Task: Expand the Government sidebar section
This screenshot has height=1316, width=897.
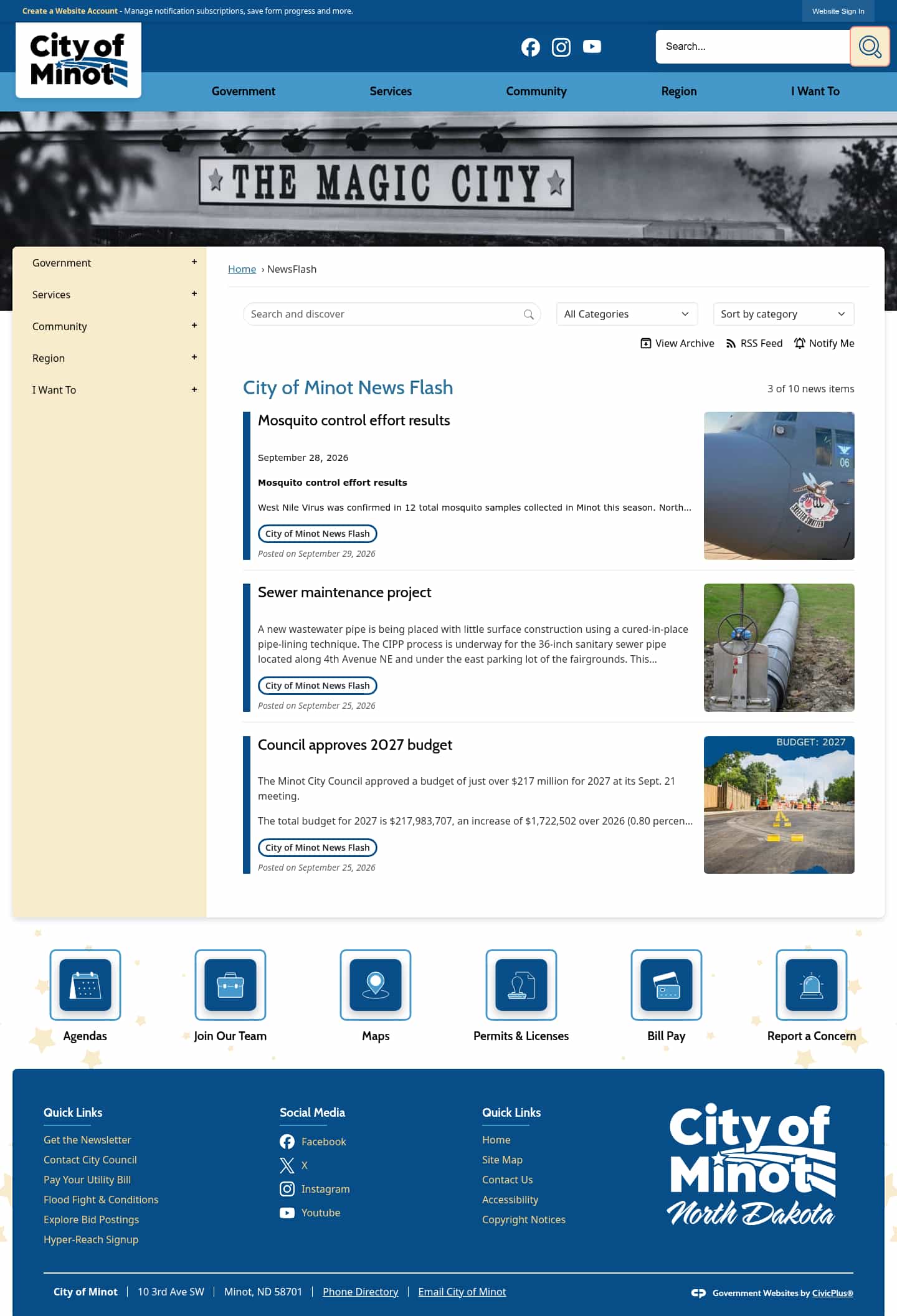Action: 194,262
